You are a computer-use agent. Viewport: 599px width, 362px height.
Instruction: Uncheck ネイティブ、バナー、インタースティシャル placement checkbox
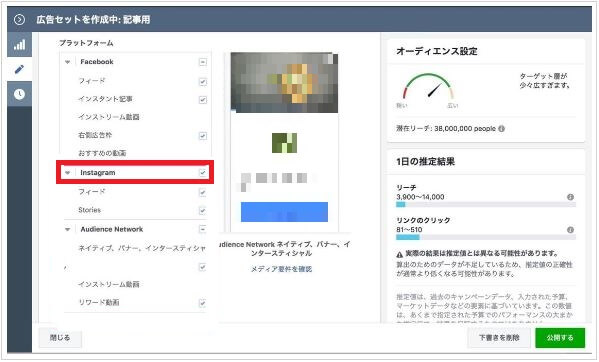[202, 267]
